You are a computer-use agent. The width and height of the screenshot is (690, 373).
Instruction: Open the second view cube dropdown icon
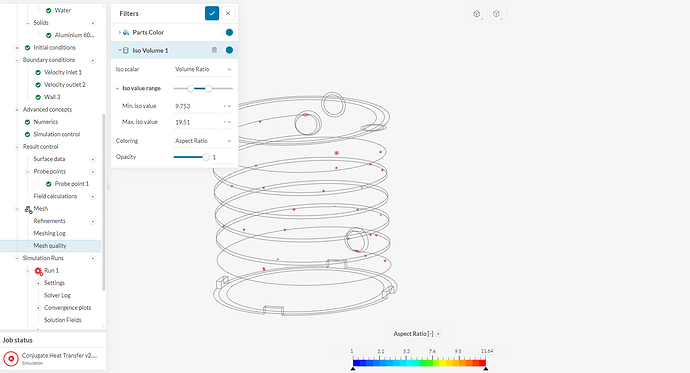pyautogui.click(x=497, y=14)
